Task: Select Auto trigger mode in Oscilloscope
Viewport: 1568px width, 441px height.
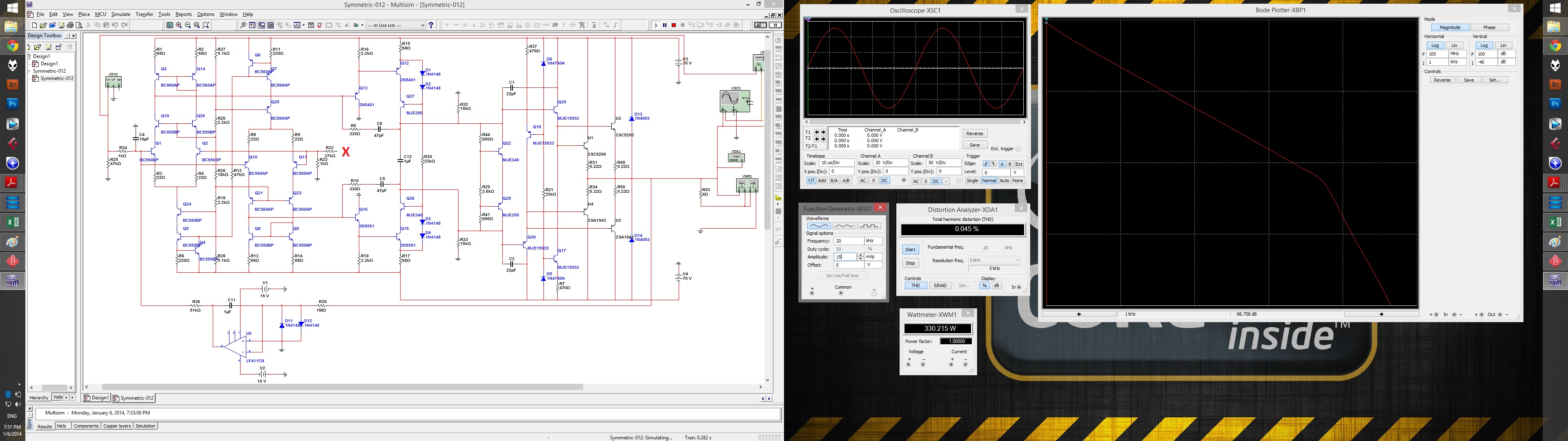Action: pos(1004,181)
